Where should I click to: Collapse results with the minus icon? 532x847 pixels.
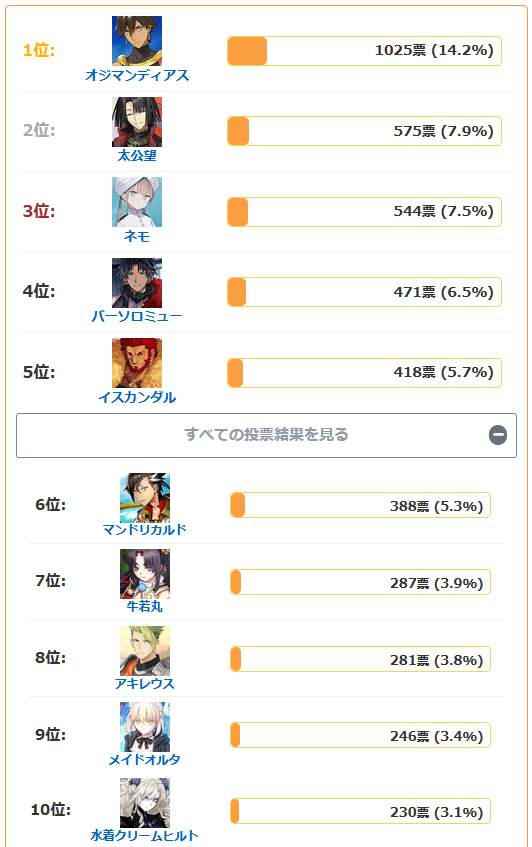click(498, 435)
